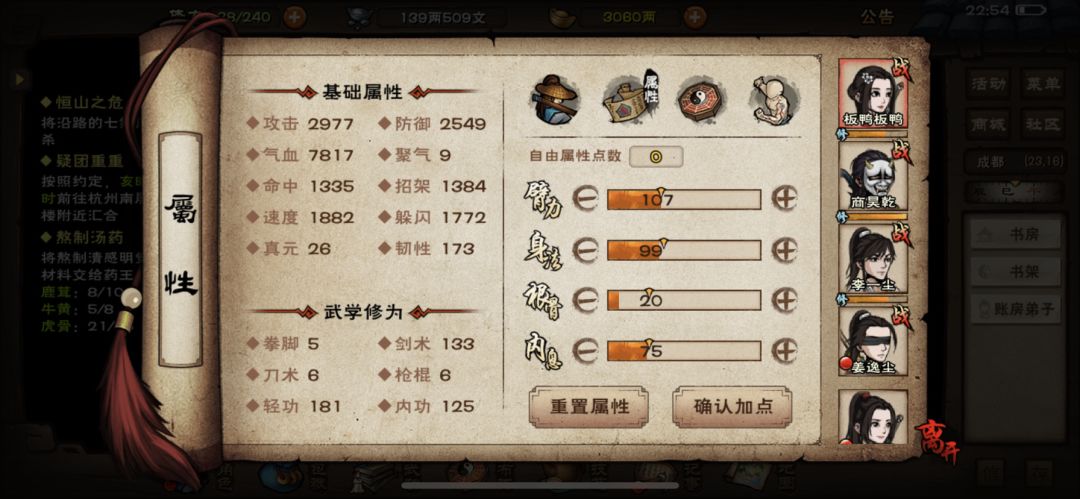Screen dimensions: 1080x499
Task: Decrease 臂力 with the minus button
Action: click(585, 199)
